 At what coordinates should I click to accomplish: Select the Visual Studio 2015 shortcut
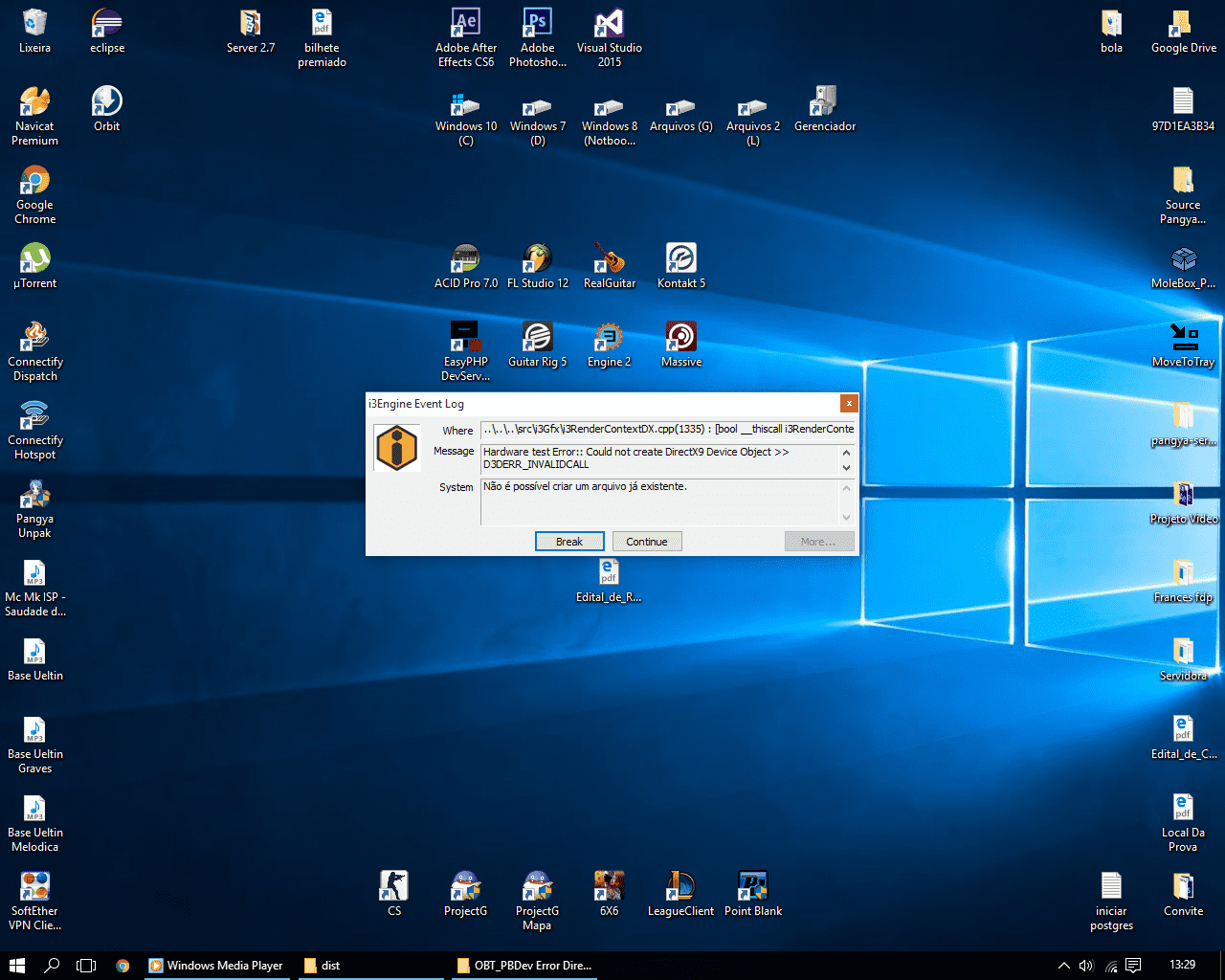[x=610, y=38]
